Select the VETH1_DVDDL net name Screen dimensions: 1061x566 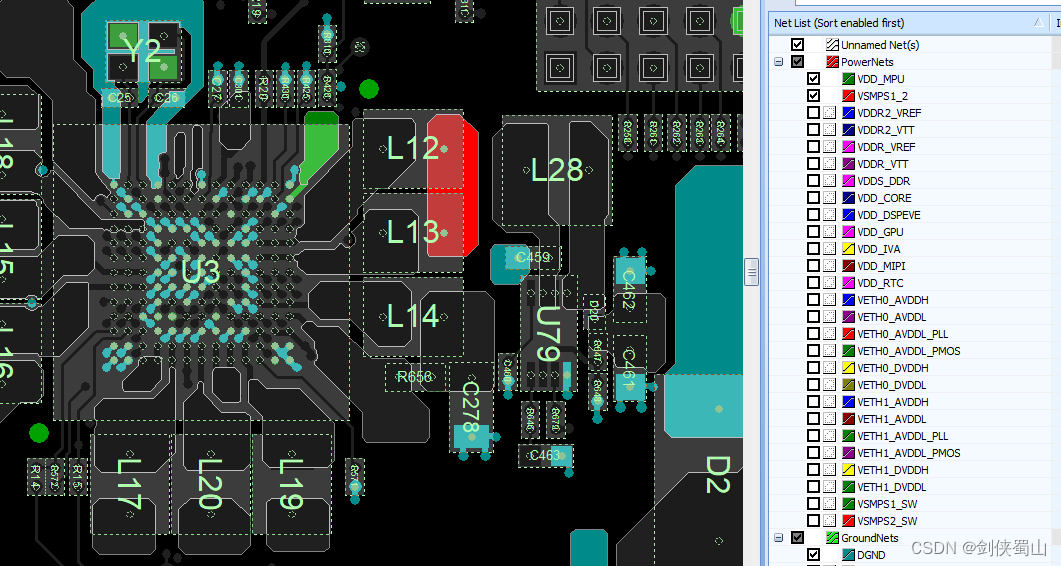tap(892, 487)
